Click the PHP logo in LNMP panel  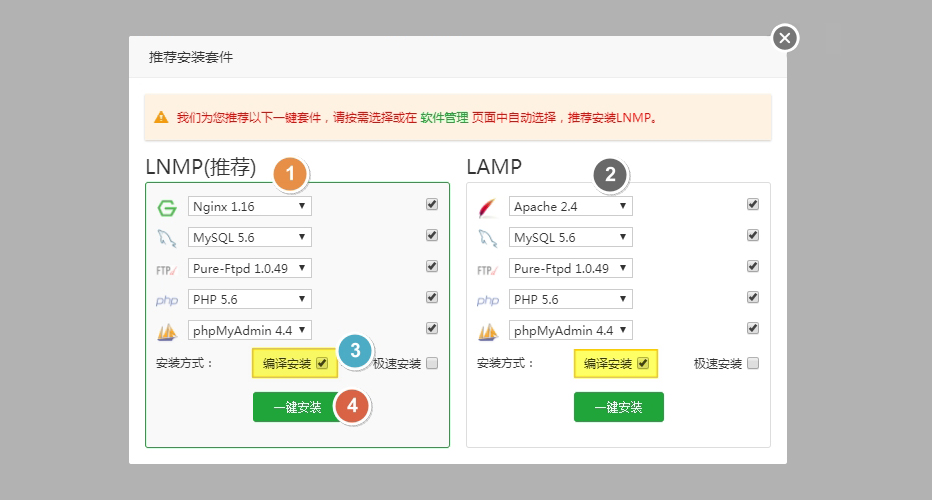tap(167, 301)
